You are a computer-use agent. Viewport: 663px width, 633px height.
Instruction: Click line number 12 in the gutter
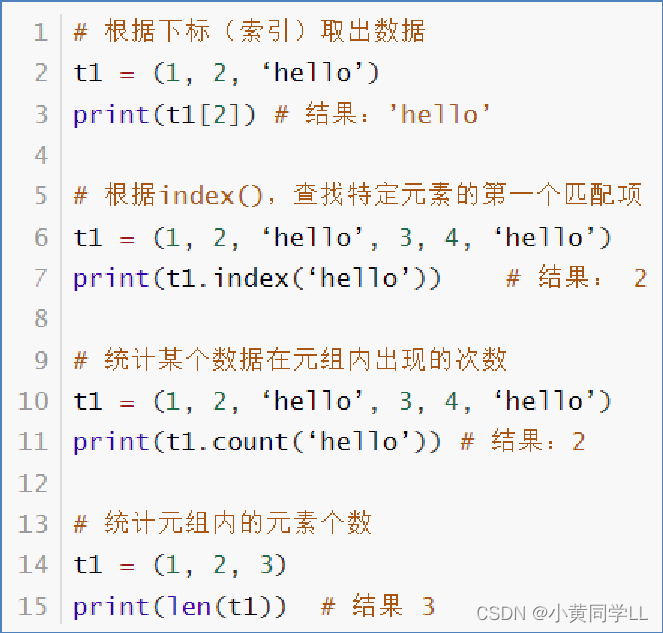point(33,482)
